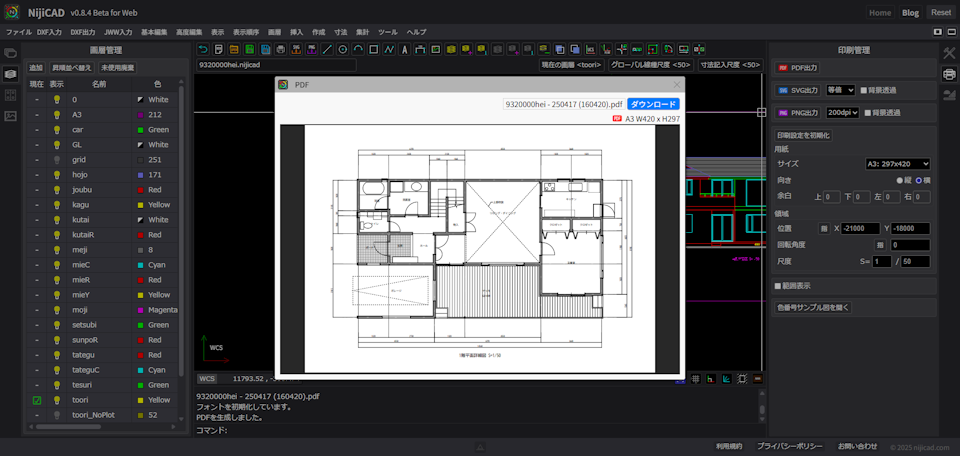Open the SVG scale 等倍 dropdown
Viewport: 960px width, 456px height.
841,90
